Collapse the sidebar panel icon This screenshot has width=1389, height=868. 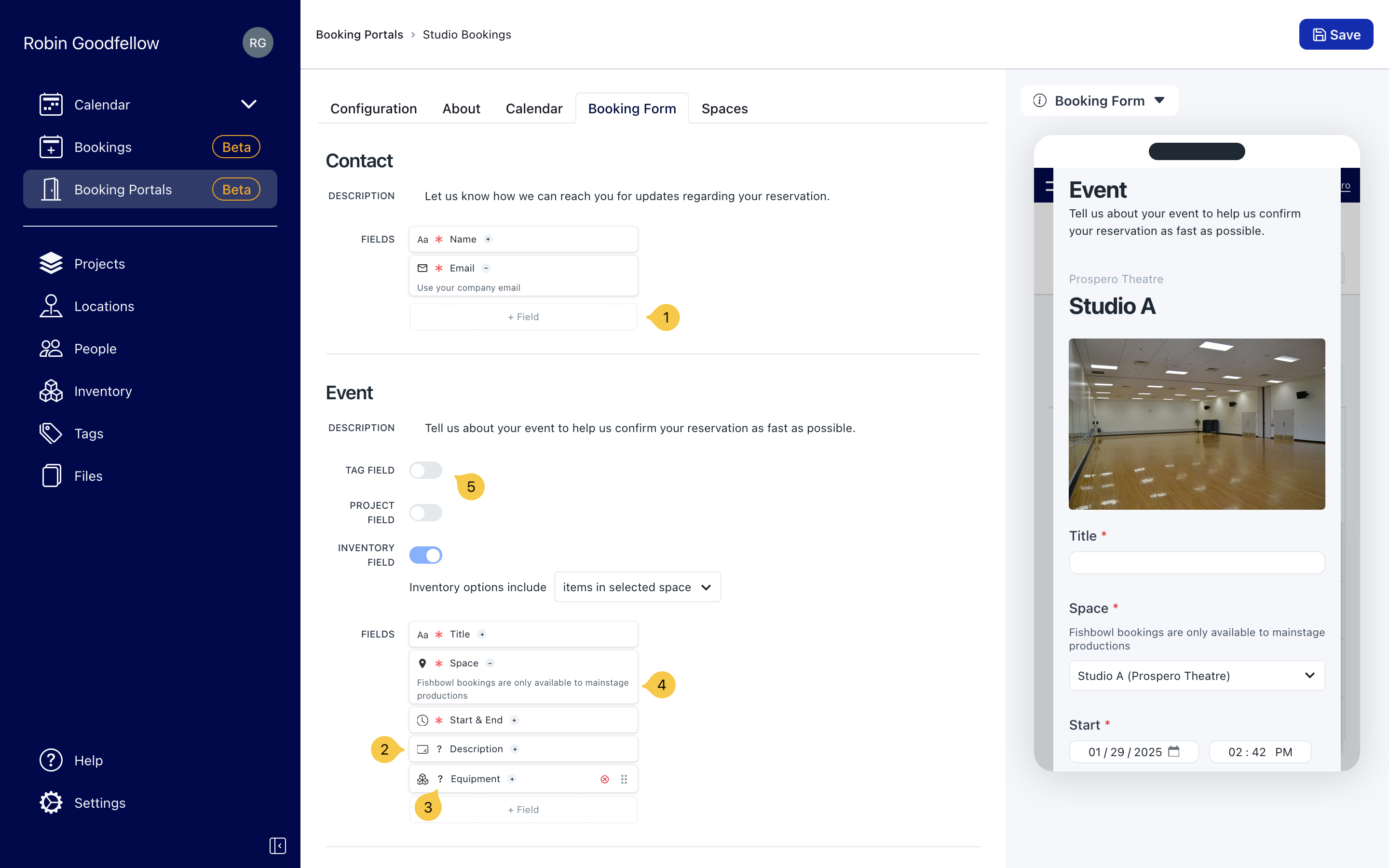277,845
